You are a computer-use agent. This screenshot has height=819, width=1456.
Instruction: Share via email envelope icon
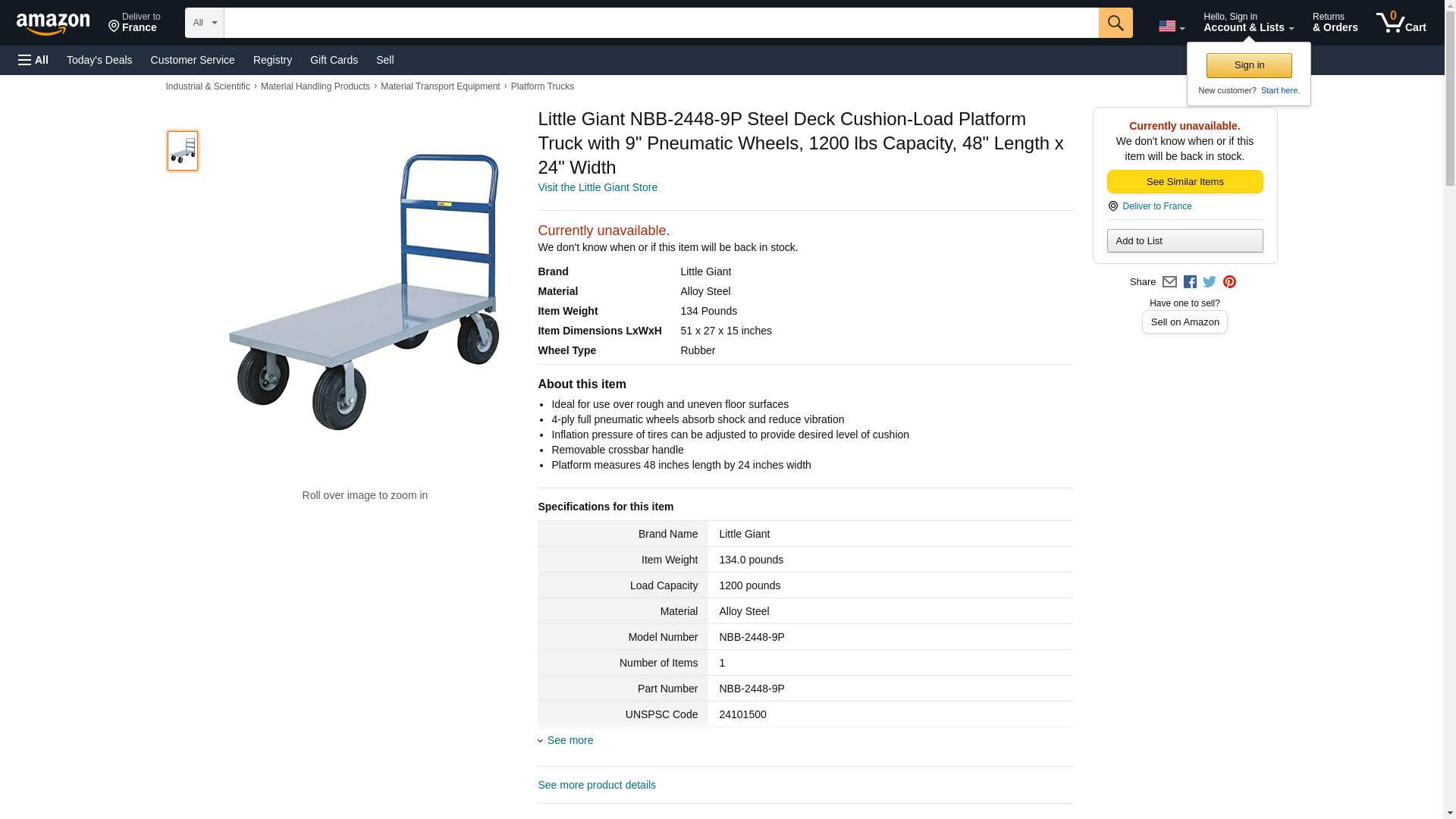point(1169,282)
